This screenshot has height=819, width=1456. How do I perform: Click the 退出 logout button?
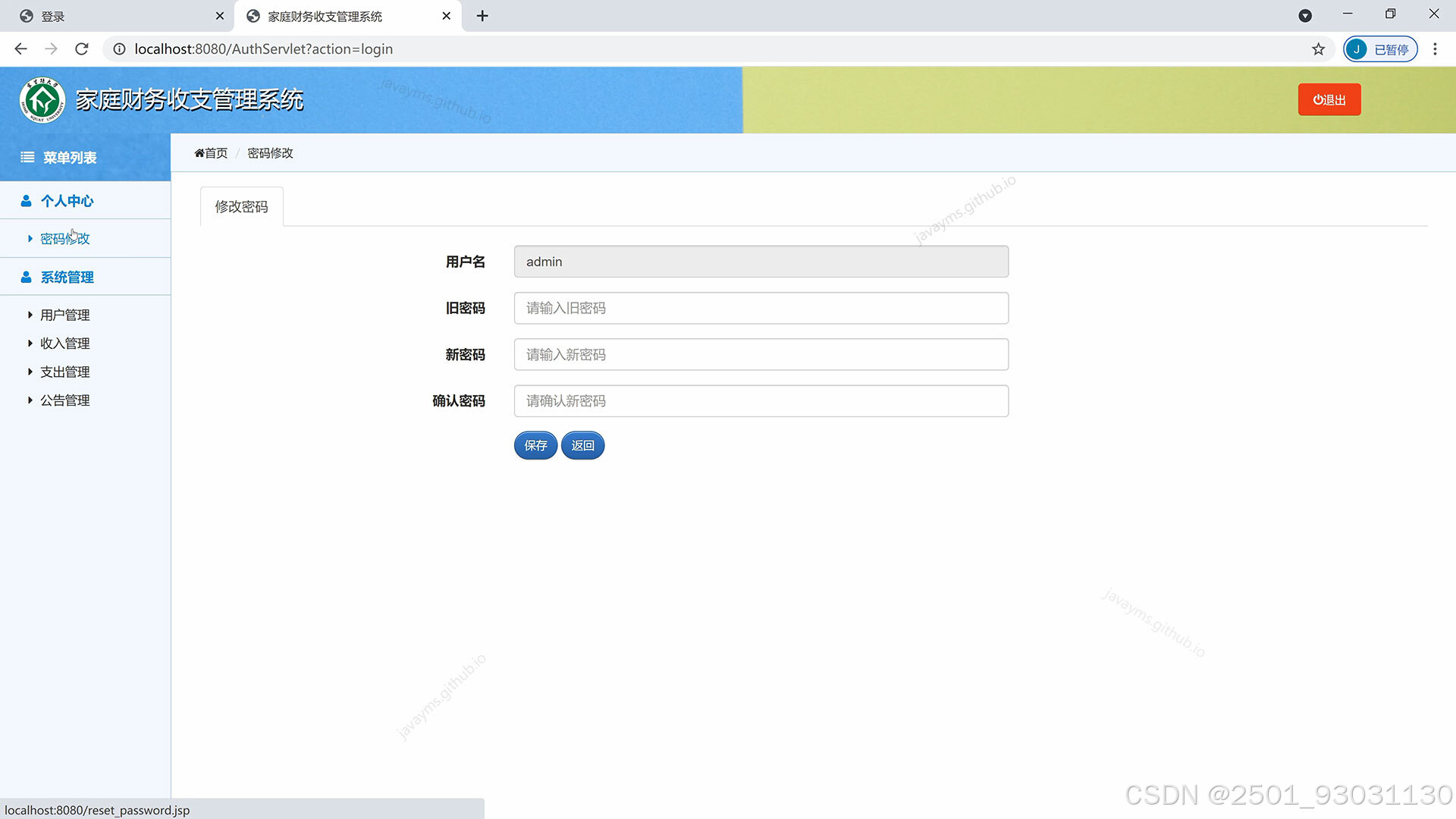(x=1329, y=99)
